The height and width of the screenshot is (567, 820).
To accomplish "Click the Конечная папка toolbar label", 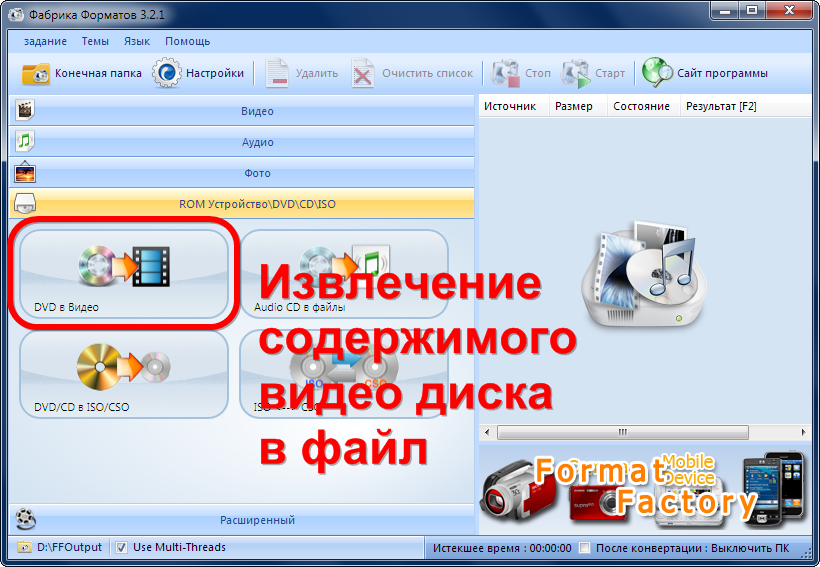I will point(98,73).
